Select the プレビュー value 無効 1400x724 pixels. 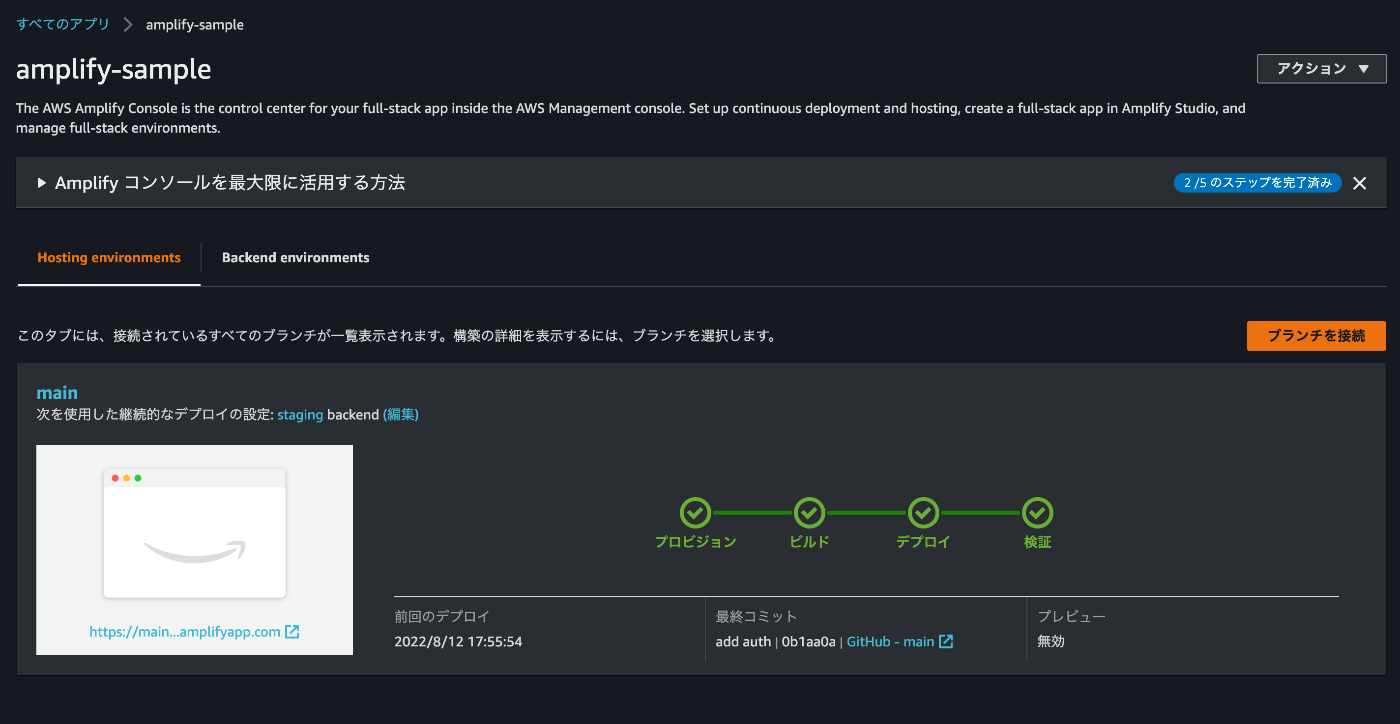(1051, 641)
